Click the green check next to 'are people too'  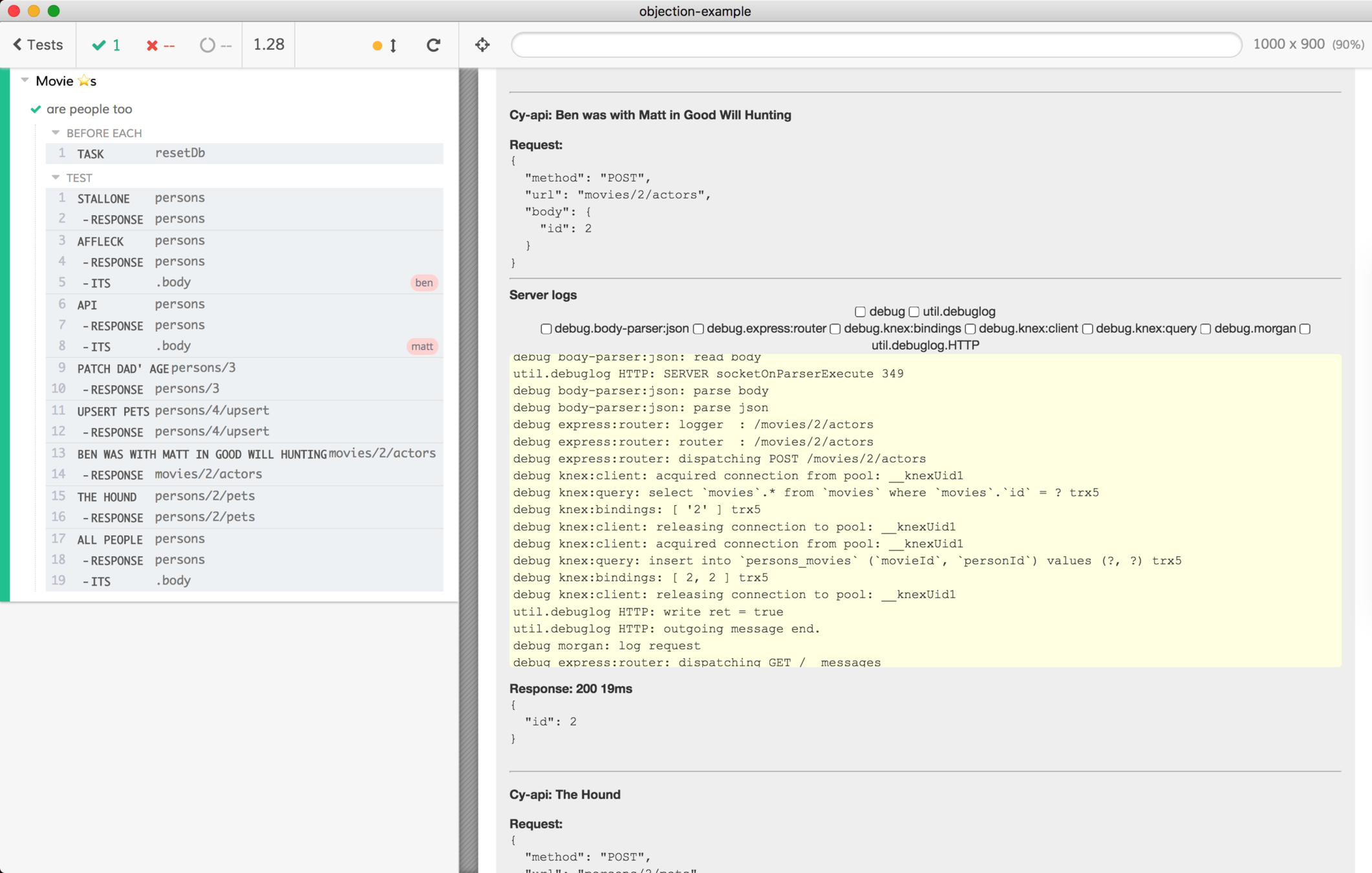[x=36, y=109]
